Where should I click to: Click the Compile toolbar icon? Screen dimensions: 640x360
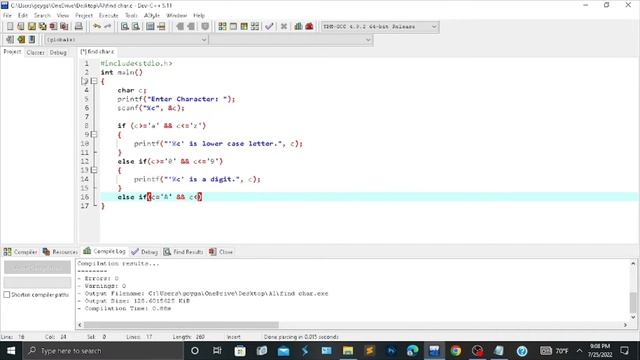[222, 27]
